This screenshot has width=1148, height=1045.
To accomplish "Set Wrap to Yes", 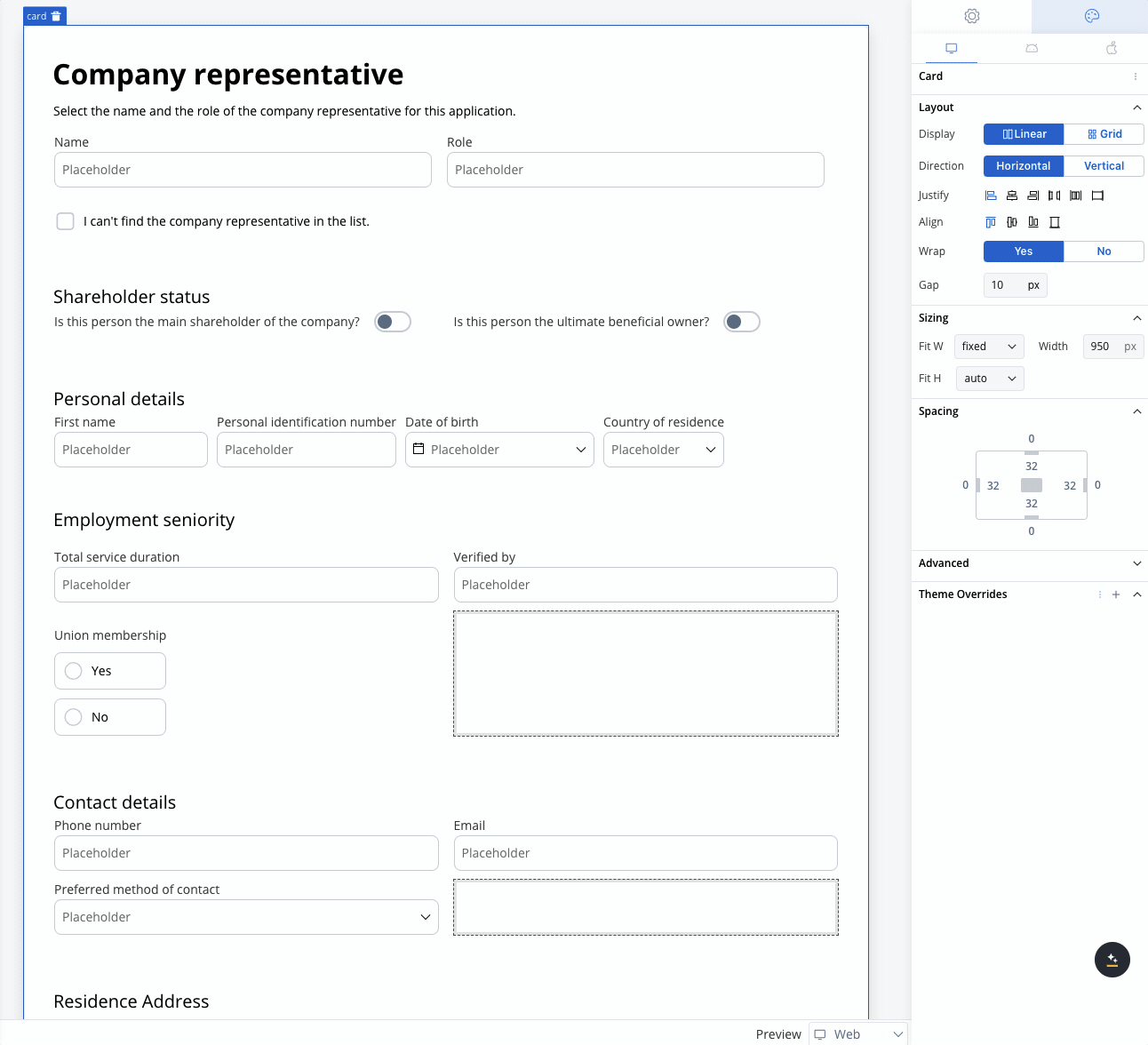I will click(1024, 251).
